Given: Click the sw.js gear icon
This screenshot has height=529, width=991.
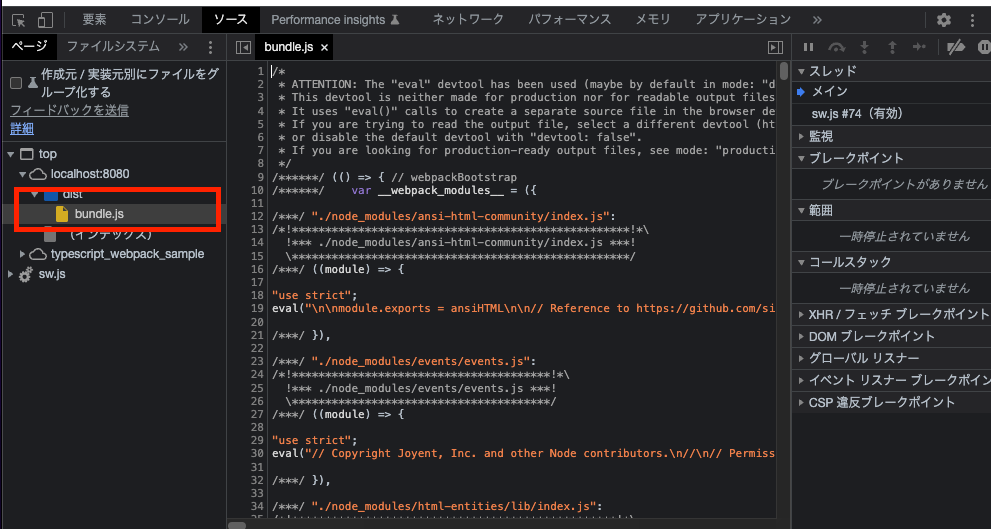Looking at the screenshot, I should click(26, 274).
